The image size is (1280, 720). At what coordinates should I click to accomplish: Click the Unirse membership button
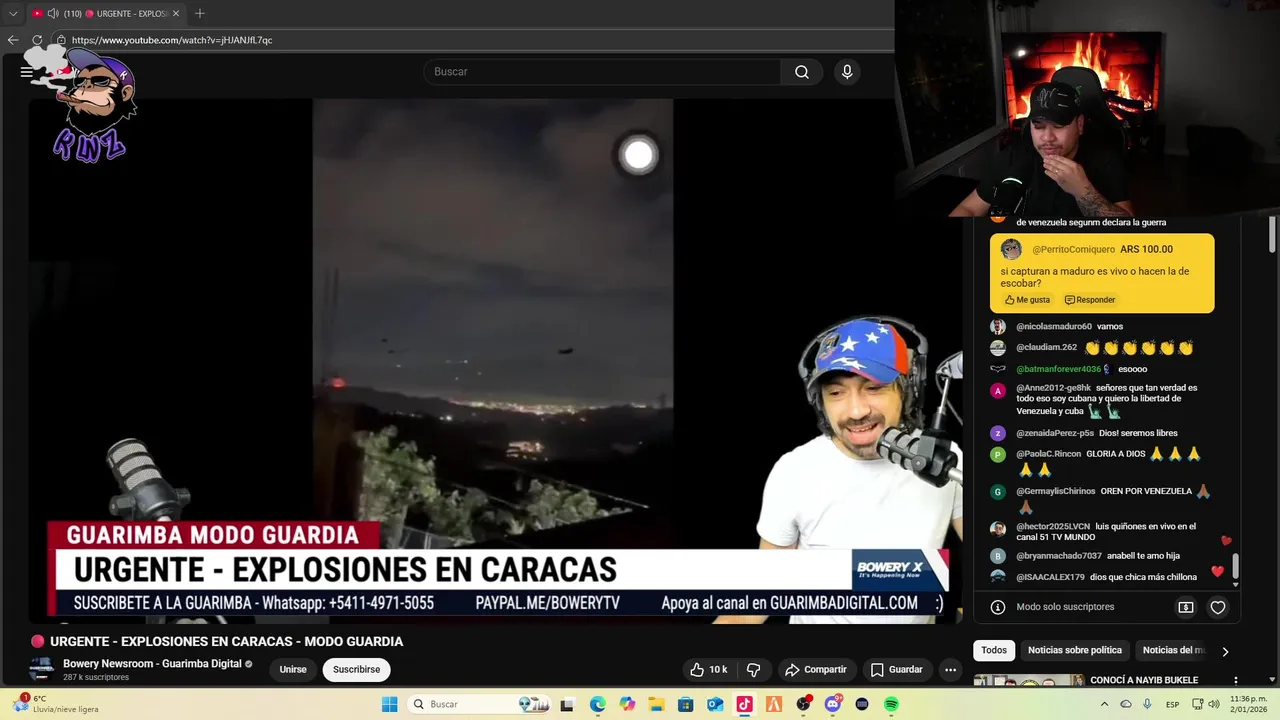pos(293,670)
